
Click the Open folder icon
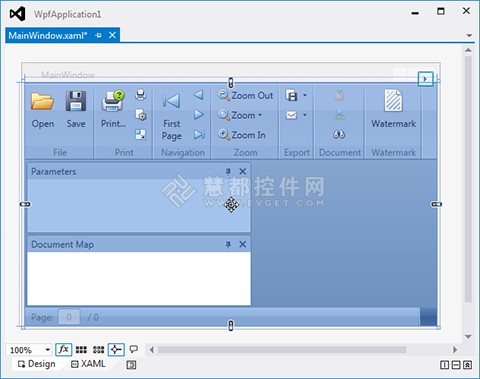[x=42, y=101]
